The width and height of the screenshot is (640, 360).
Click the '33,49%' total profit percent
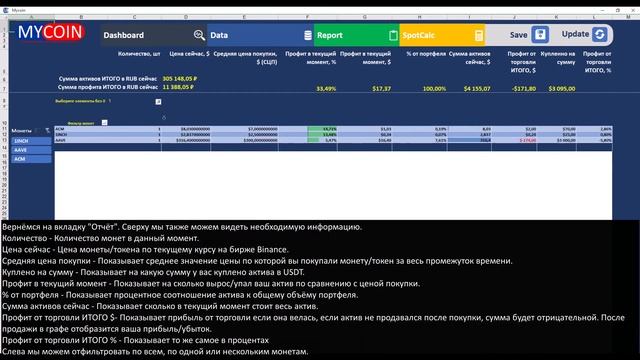pos(326,89)
